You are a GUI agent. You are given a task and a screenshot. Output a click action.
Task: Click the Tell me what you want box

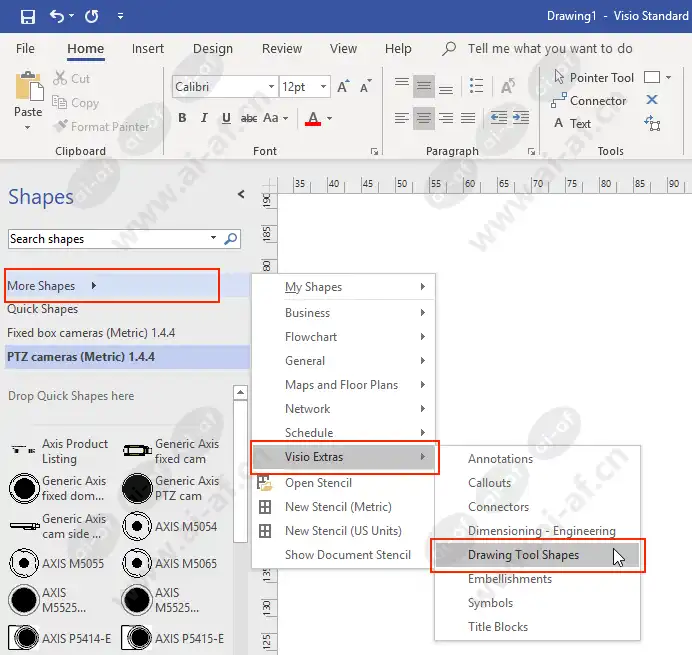coord(550,48)
